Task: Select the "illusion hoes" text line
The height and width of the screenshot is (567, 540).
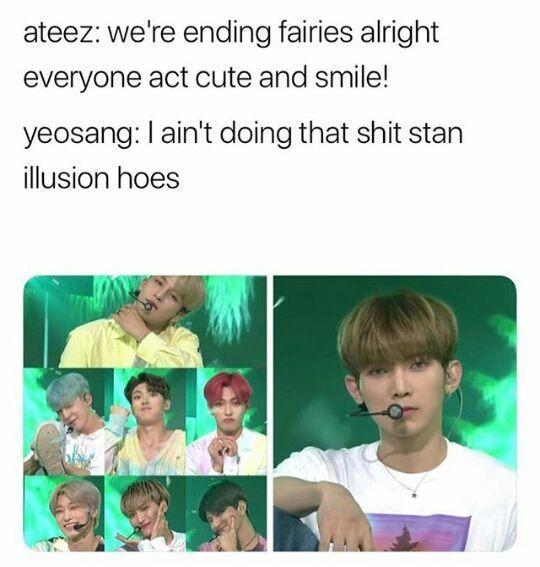Action: 102,177
